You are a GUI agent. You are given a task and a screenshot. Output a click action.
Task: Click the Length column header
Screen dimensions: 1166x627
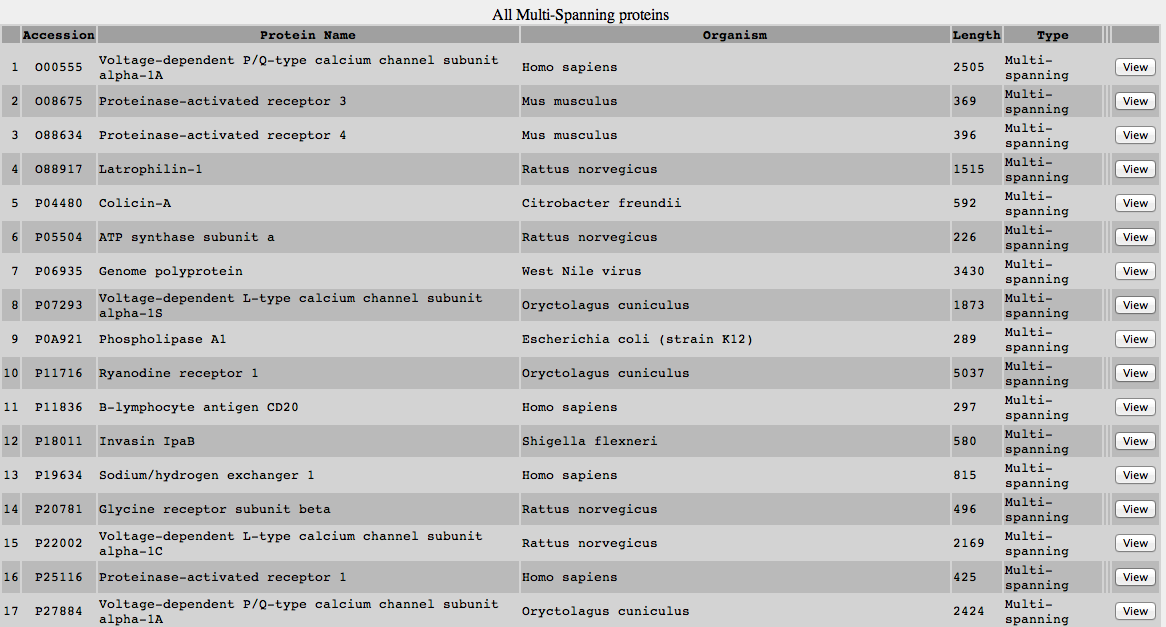(x=976, y=35)
